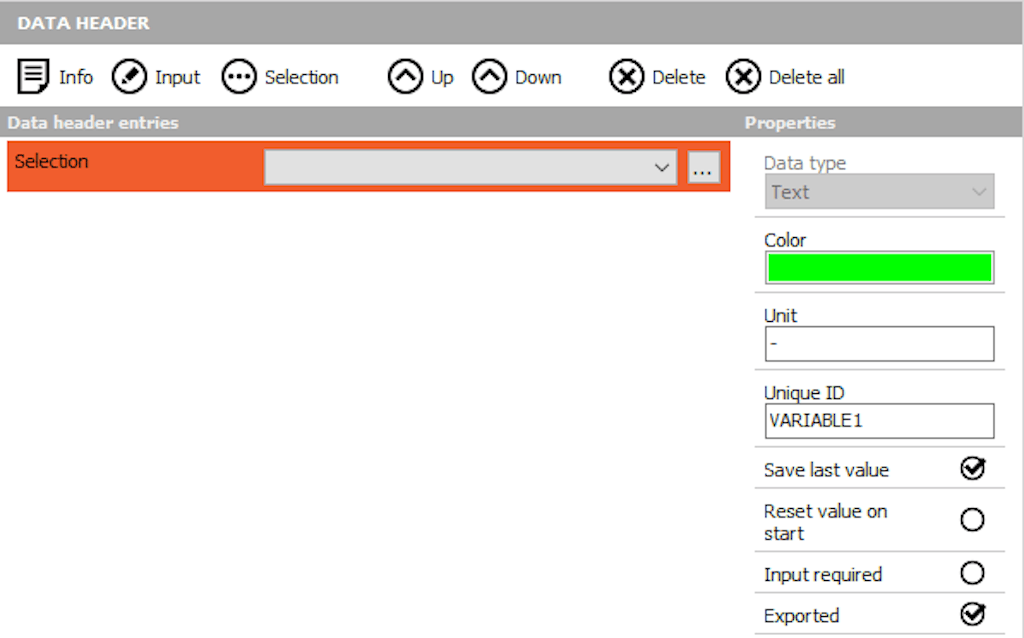Viewport: 1024px width, 638px height.
Task: Click the Properties panel header
Action: tap(790, 123)
